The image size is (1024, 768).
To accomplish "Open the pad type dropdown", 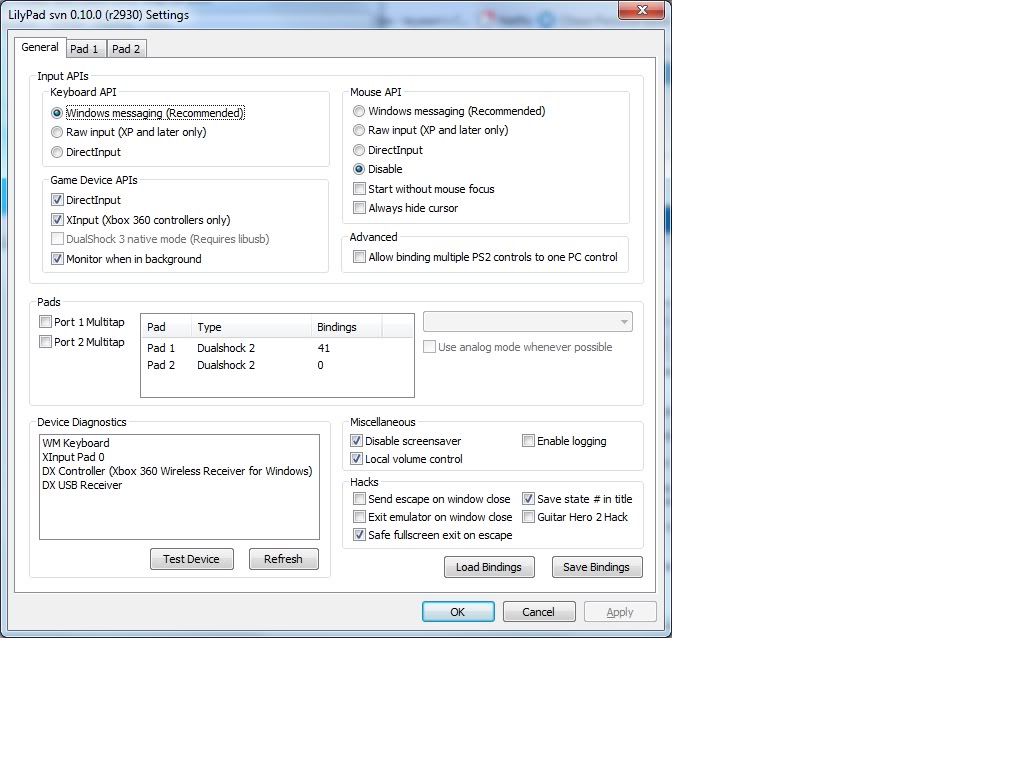I will [527, 322].
